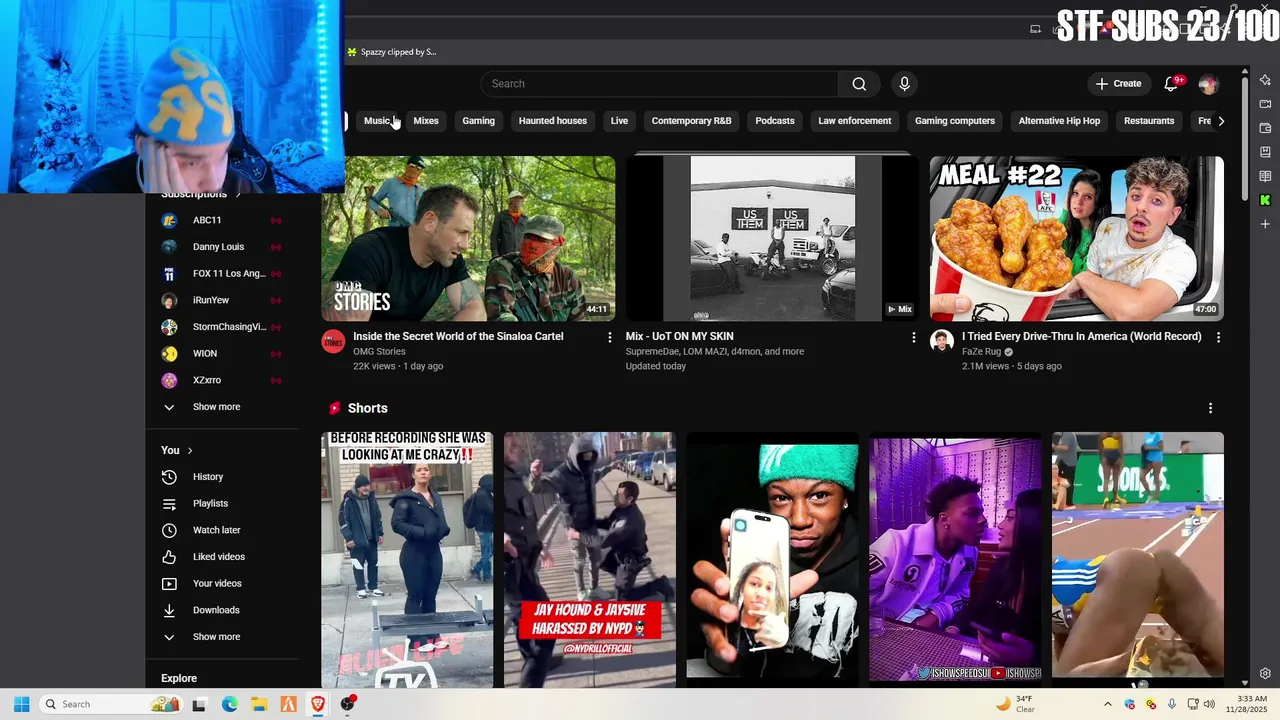1280x720 pixels.
Task: Open the Danny Louis subscription
Action: tap(222, 247)
